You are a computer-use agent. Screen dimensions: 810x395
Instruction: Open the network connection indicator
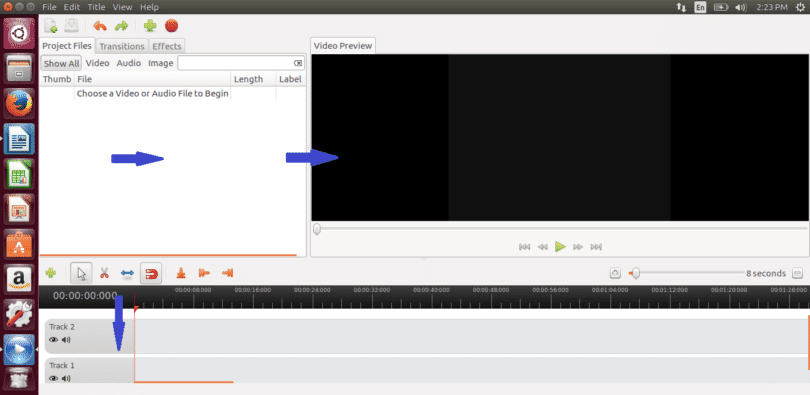[681, 7]
